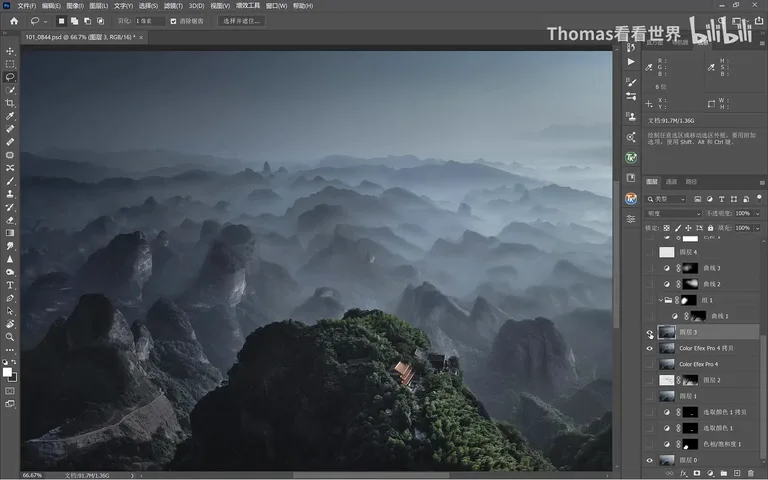Image resolution: width=768 pixels, height=480 pixels.
Task: Open the green TK panel icon
Action: click(x=631, y=158)
